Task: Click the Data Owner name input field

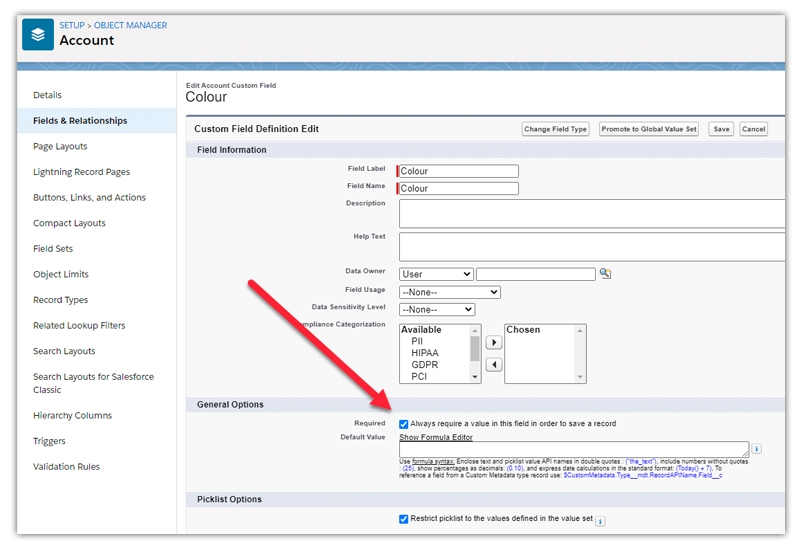Action: [536, 274]
